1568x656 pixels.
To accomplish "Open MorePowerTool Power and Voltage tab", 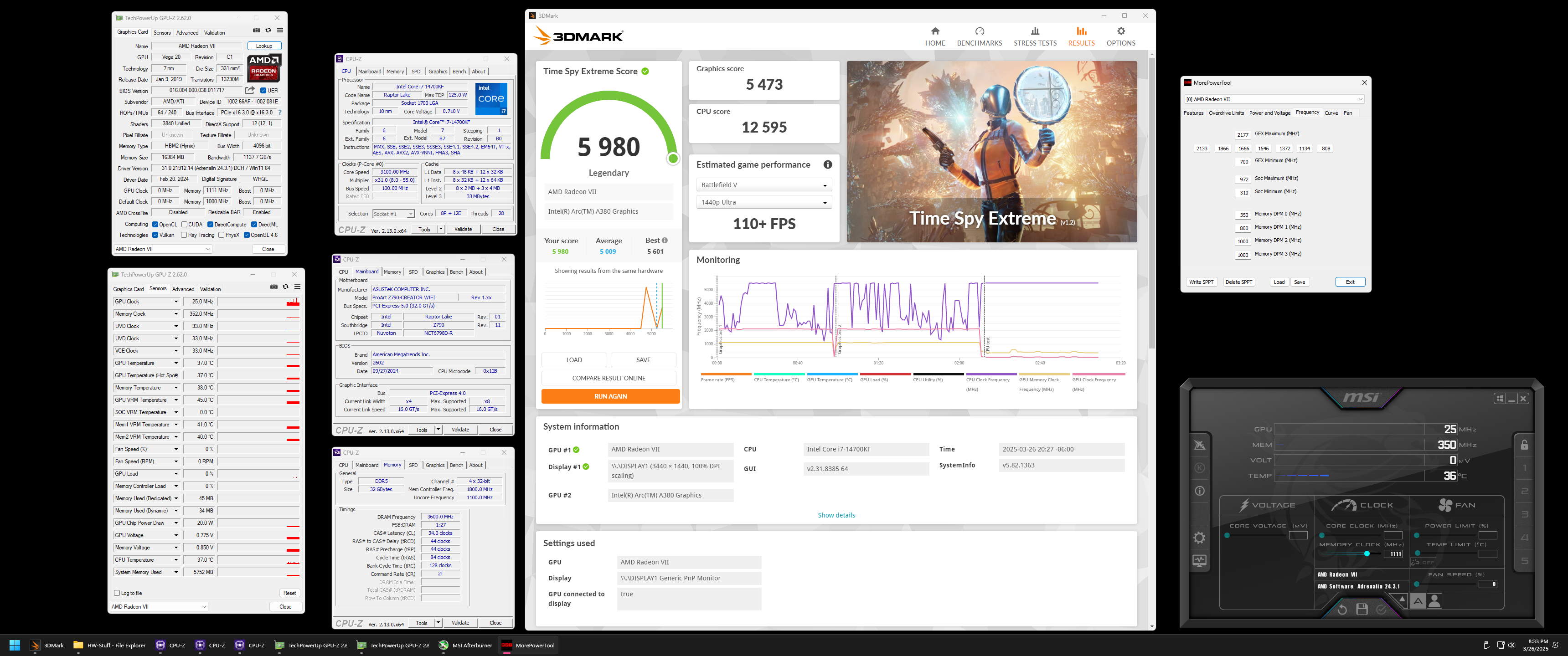I will coord(1270,113).
